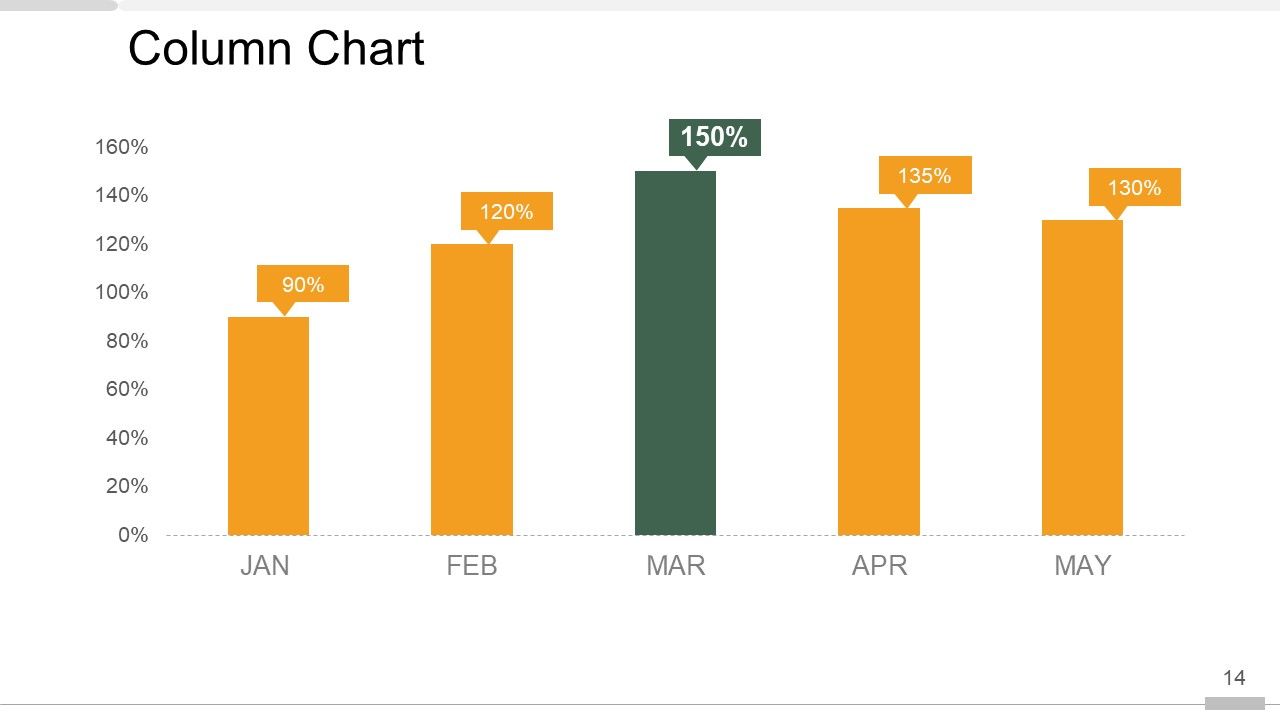Select the MAR category axis label
The image size is (1280, 720).
click(x=675, y=566)
